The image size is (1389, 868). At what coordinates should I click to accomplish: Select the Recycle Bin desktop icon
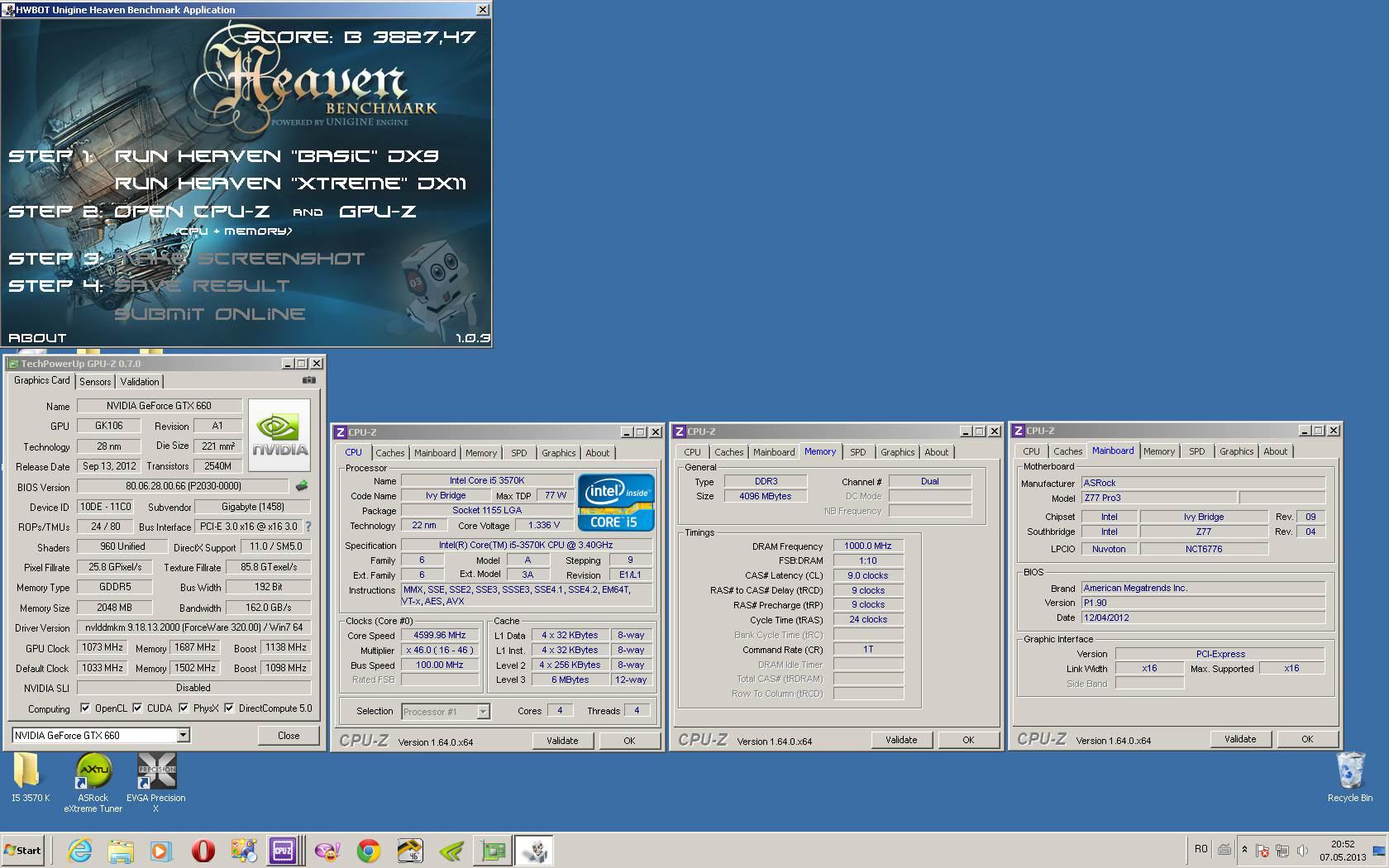point(1350,777)
